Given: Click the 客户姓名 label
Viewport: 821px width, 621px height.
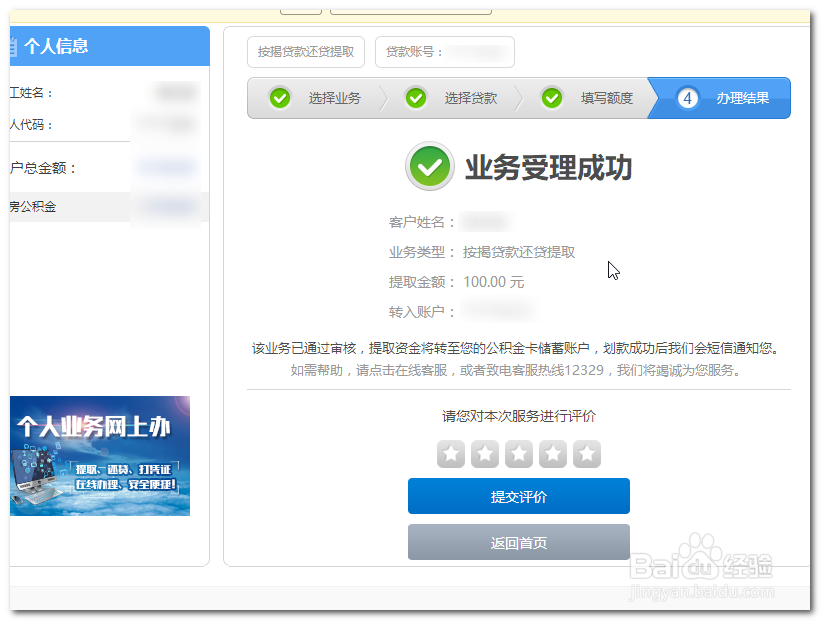Looking at the screenshot, I should pos(421,222).
